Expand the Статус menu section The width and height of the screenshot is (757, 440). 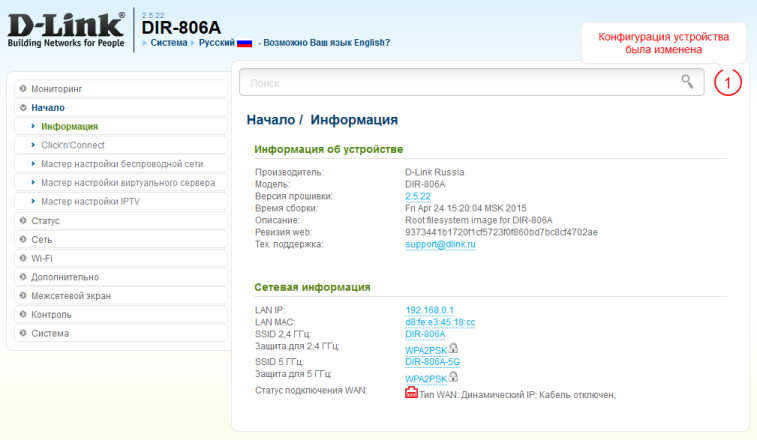point(121,221)
